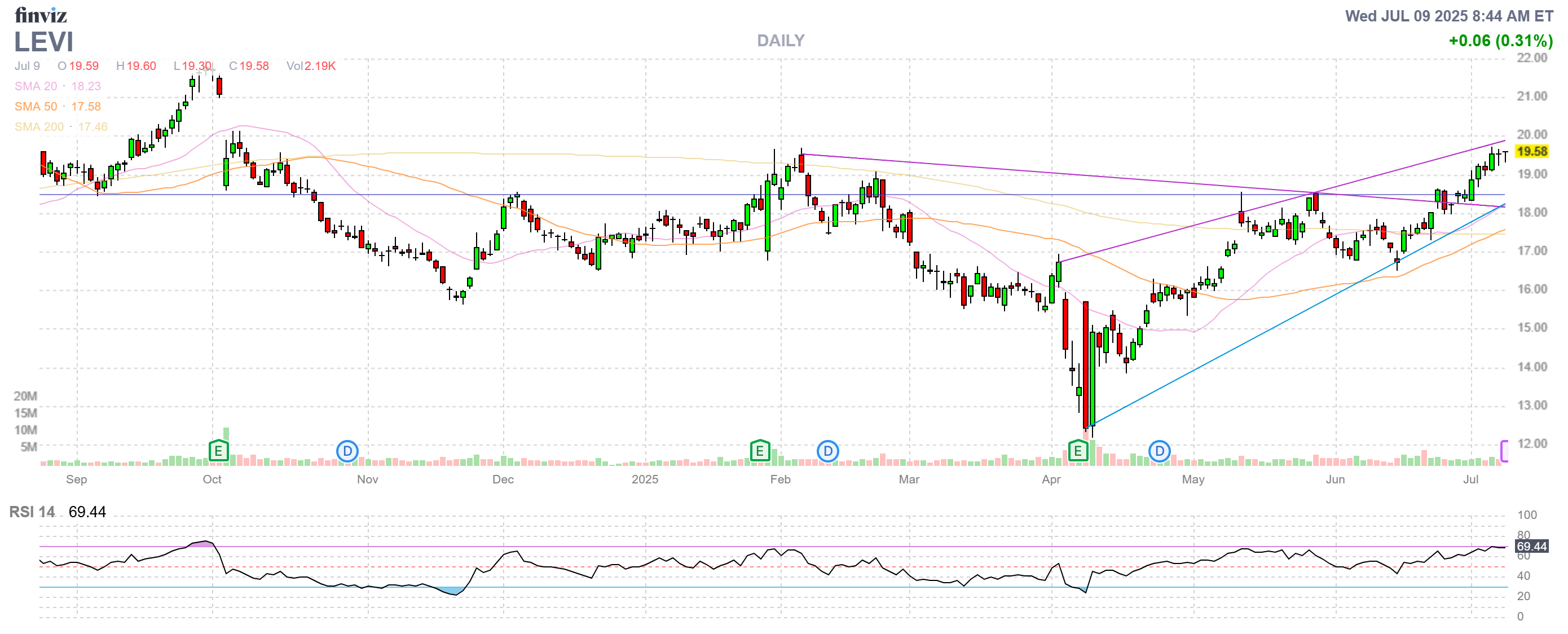
Task: Click the February dividend D marker
Action: coord(827,451)
